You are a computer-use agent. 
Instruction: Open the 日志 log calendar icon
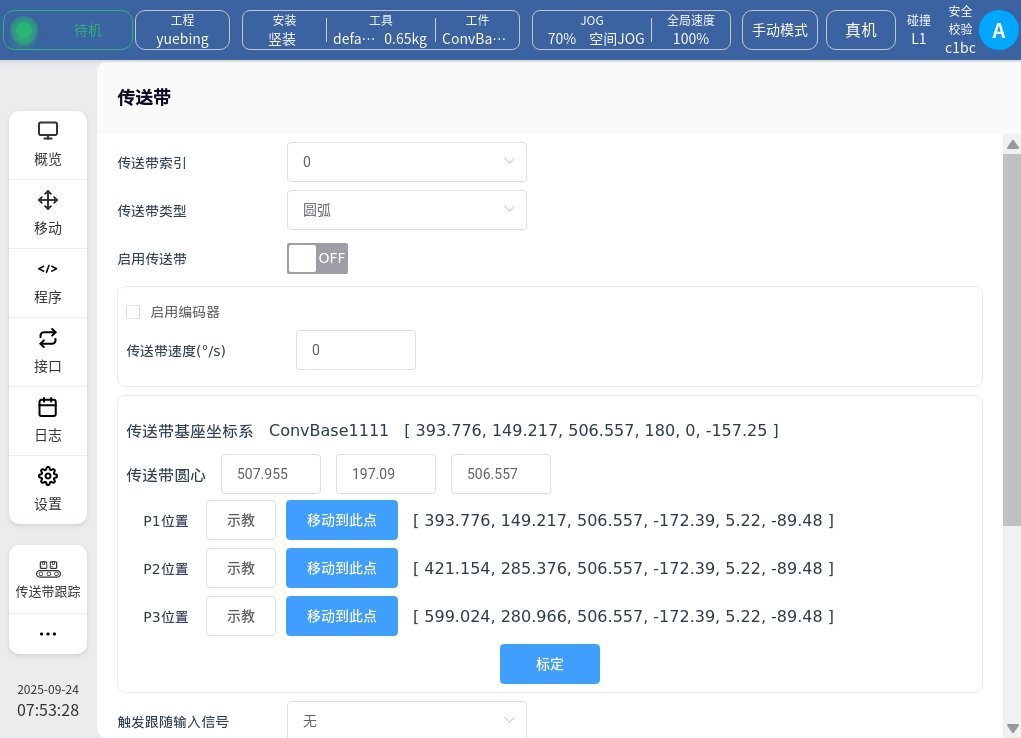(x=48, y=407)
